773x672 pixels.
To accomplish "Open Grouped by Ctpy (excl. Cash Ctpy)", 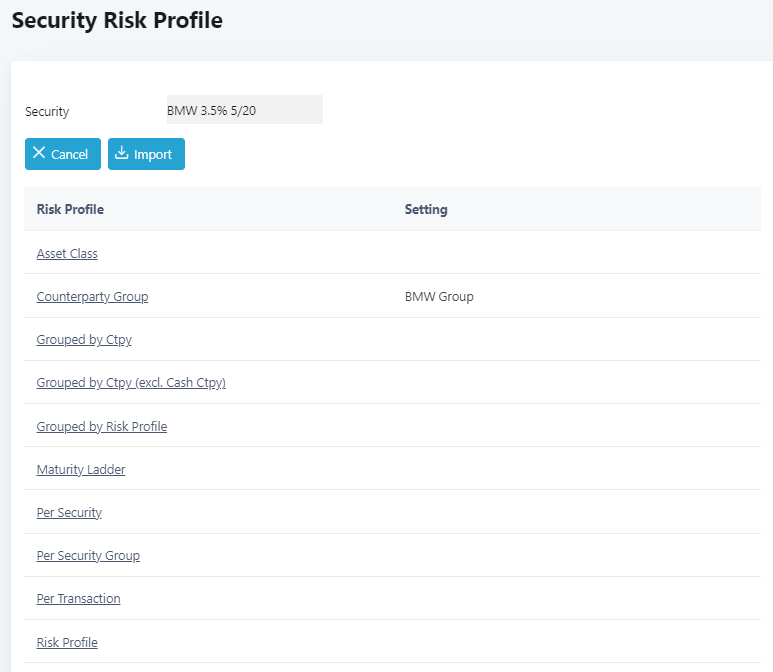I will [131, 383].
